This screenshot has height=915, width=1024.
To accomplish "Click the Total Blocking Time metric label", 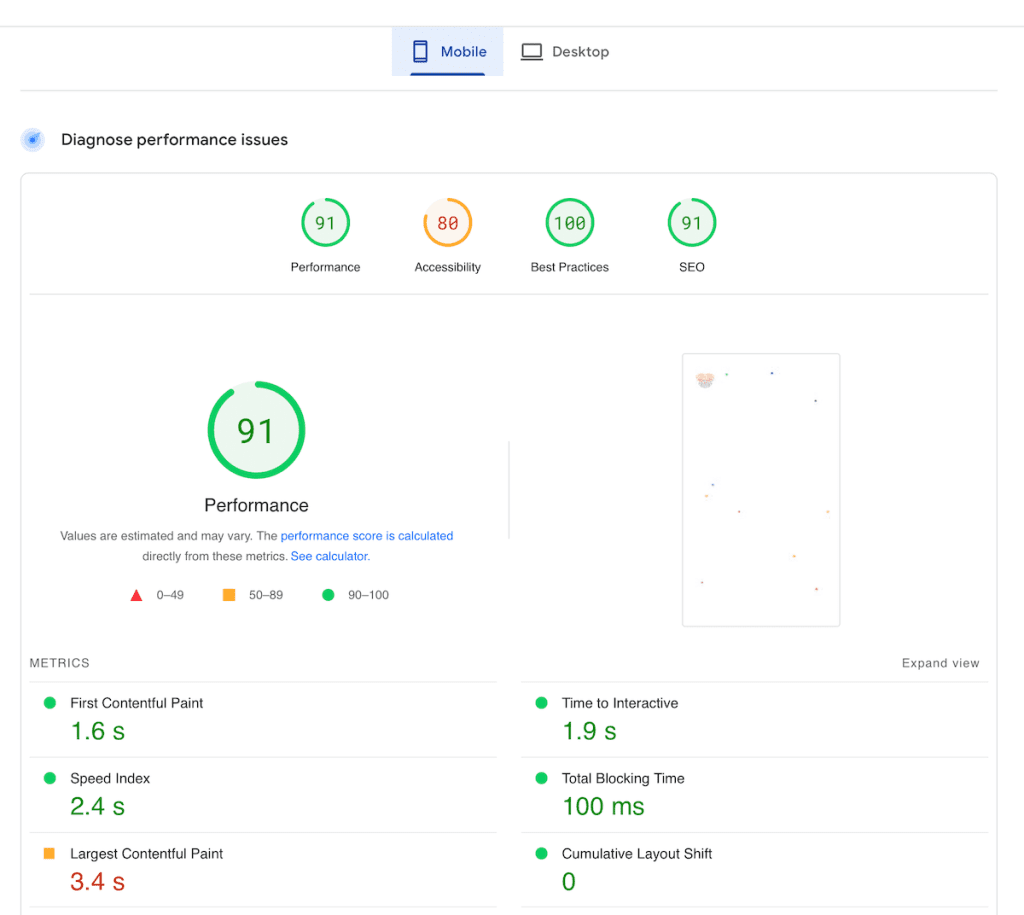I will pos(623,779).
